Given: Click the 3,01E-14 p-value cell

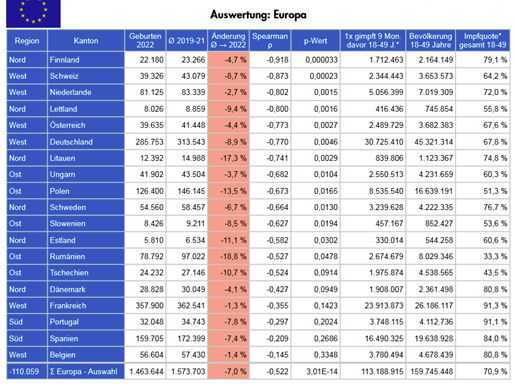Looking at the screenshot, I should 315,371.
